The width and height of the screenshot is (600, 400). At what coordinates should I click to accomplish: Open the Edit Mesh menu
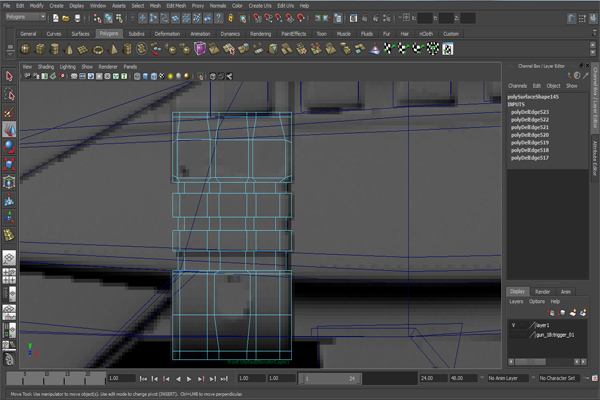(176, 6)
